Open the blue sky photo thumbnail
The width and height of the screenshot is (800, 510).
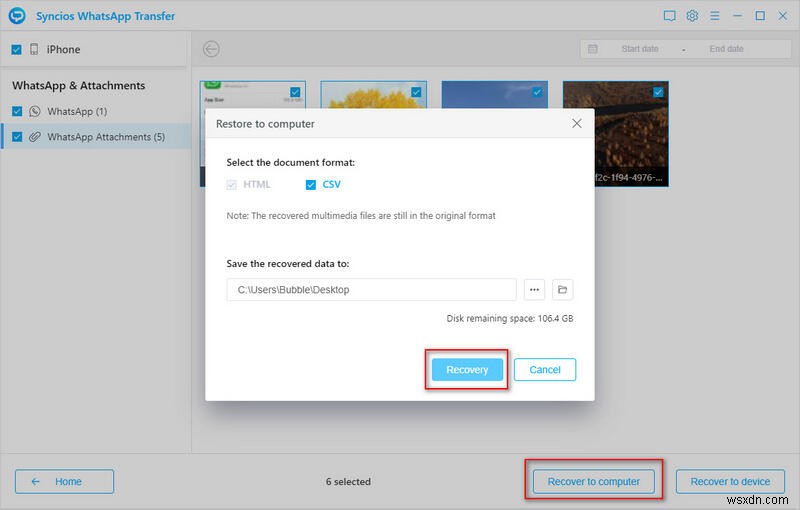(x=494, y=95)
